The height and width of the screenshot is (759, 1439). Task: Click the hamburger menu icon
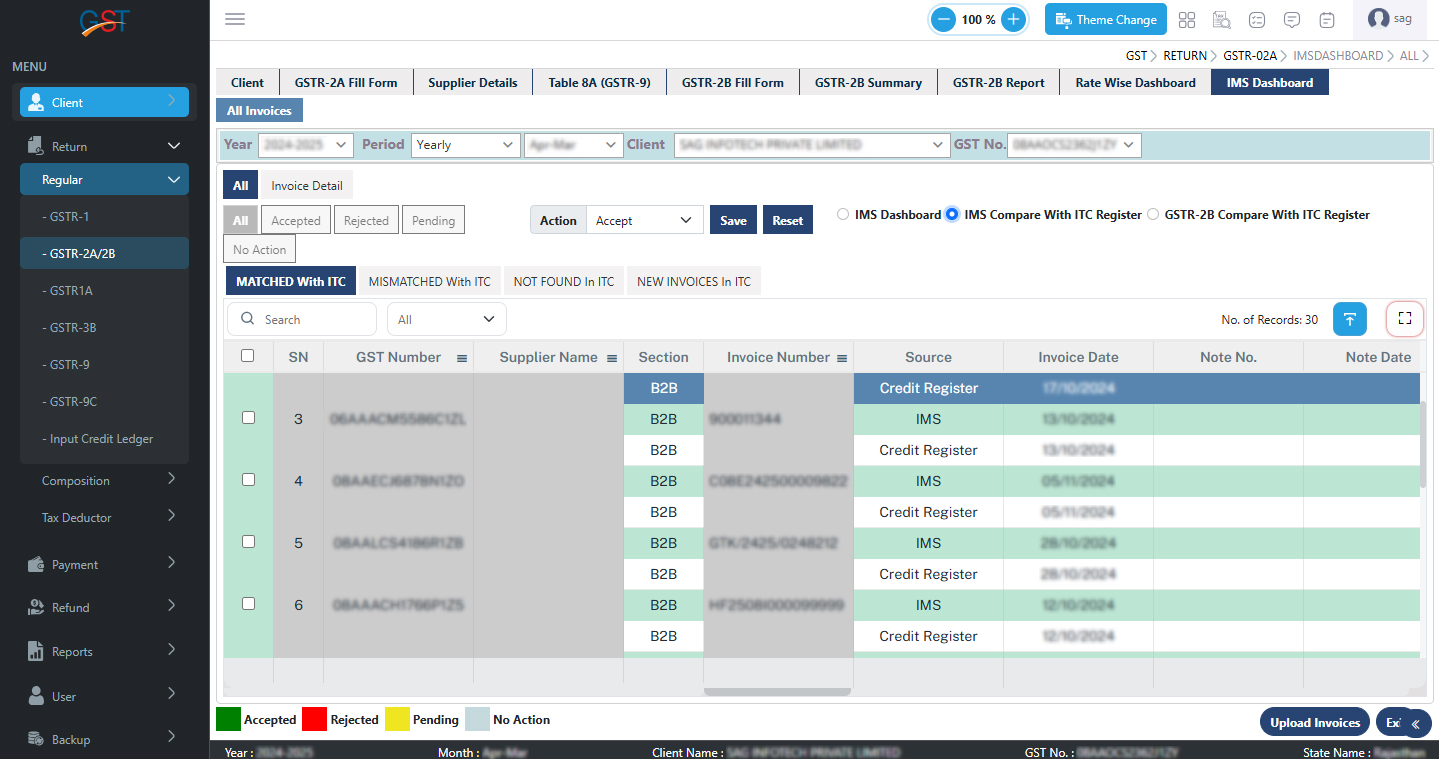(x=235, y=19)
